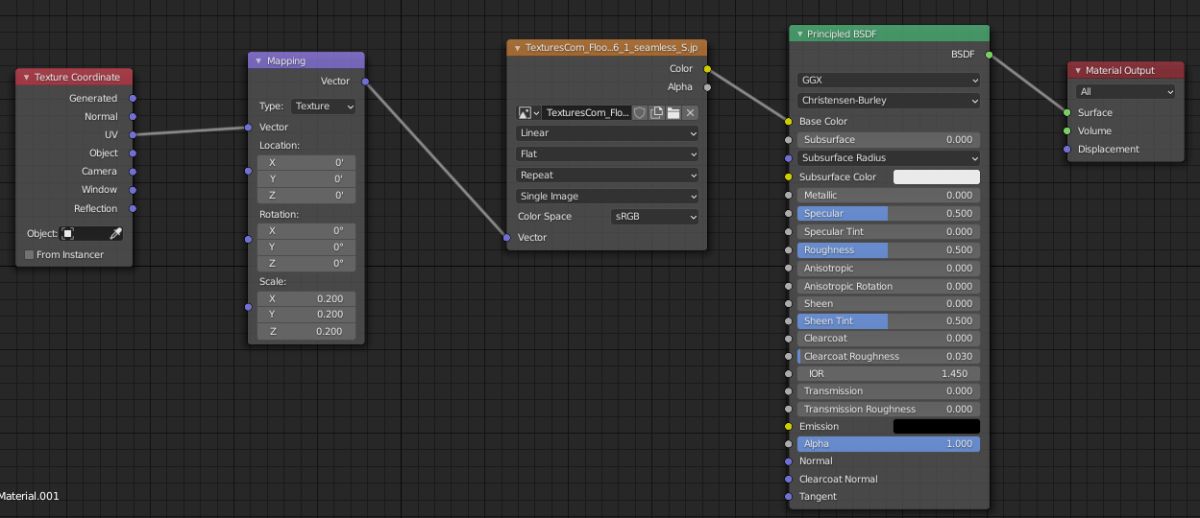Click the Generated output socket
1200x518 pixels.
coord(133,98)
